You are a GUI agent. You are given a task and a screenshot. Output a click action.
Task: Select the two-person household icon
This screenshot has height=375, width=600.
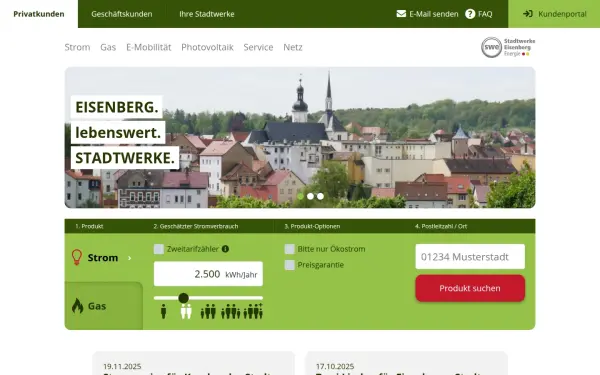(186, 311)
